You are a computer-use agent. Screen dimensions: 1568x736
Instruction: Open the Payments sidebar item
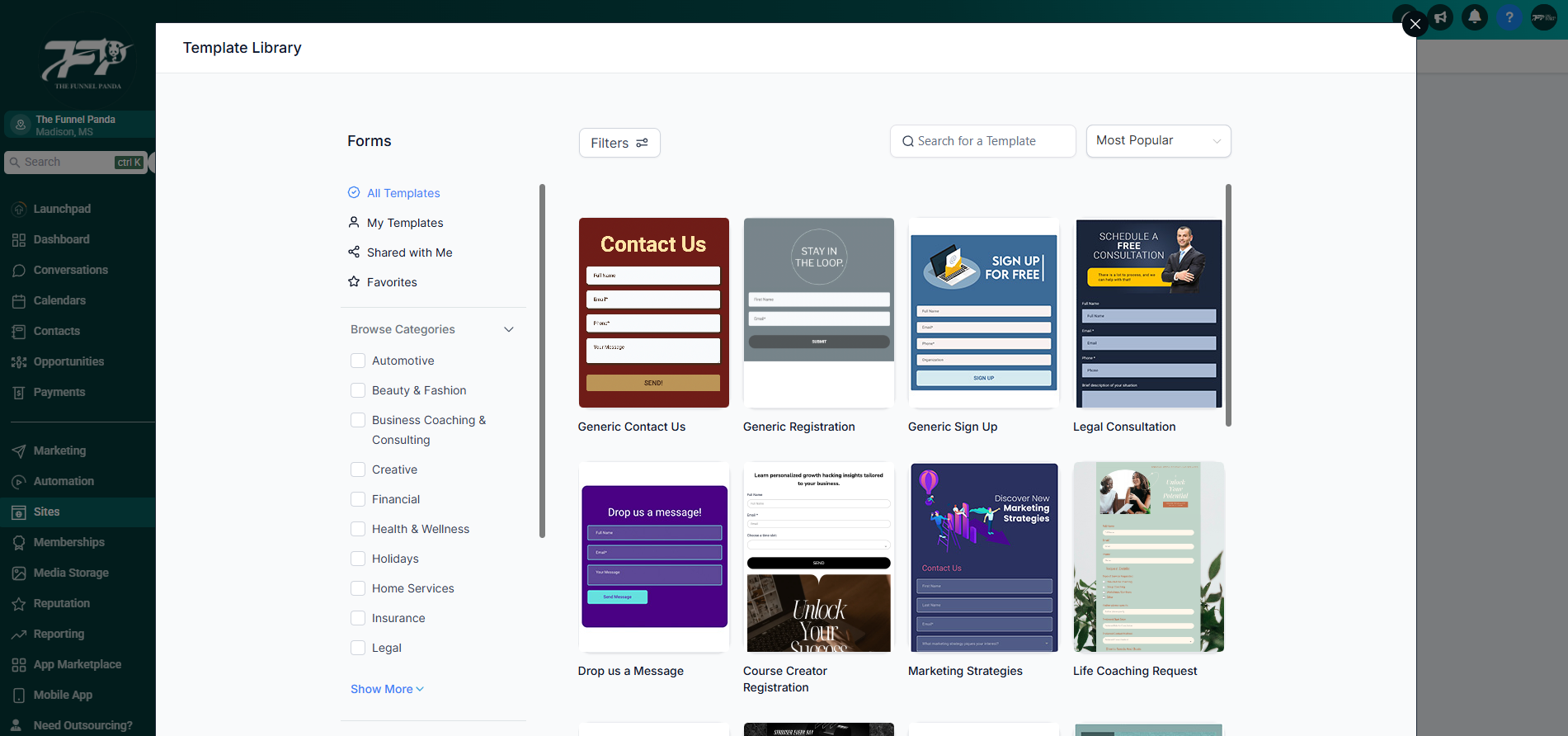(59, 392)
